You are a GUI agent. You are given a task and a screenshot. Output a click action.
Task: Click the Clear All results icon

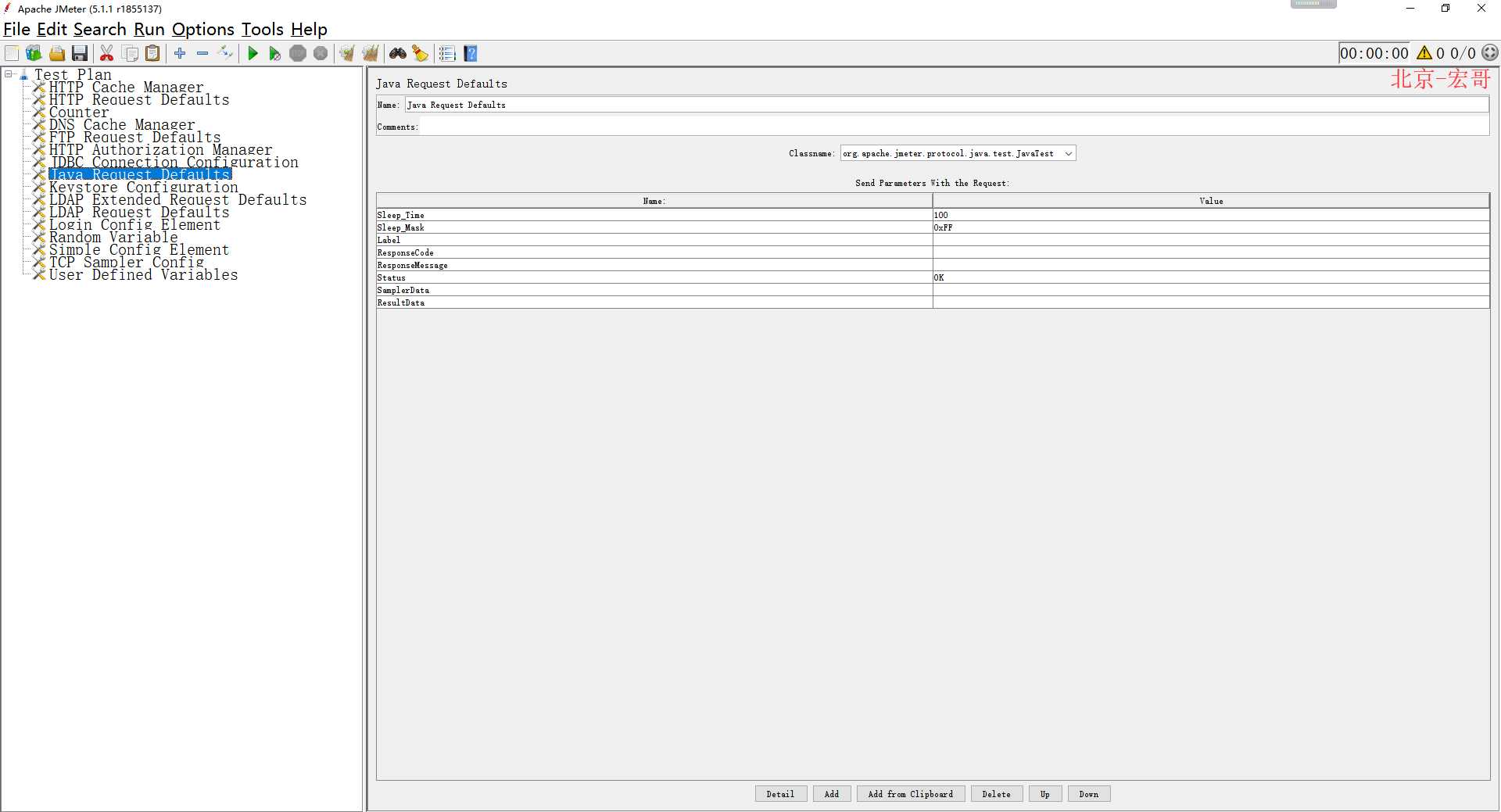371,53
